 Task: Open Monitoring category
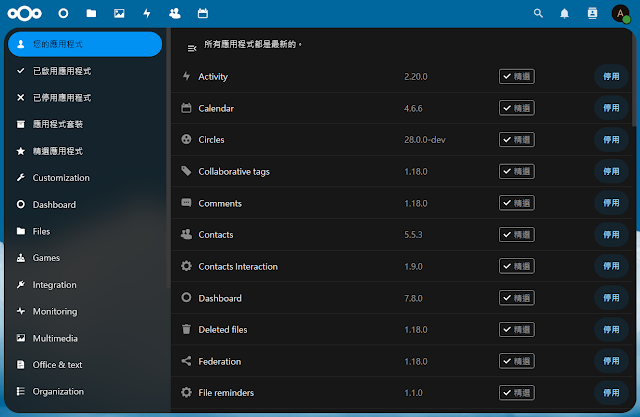click(x=85, y=311)
